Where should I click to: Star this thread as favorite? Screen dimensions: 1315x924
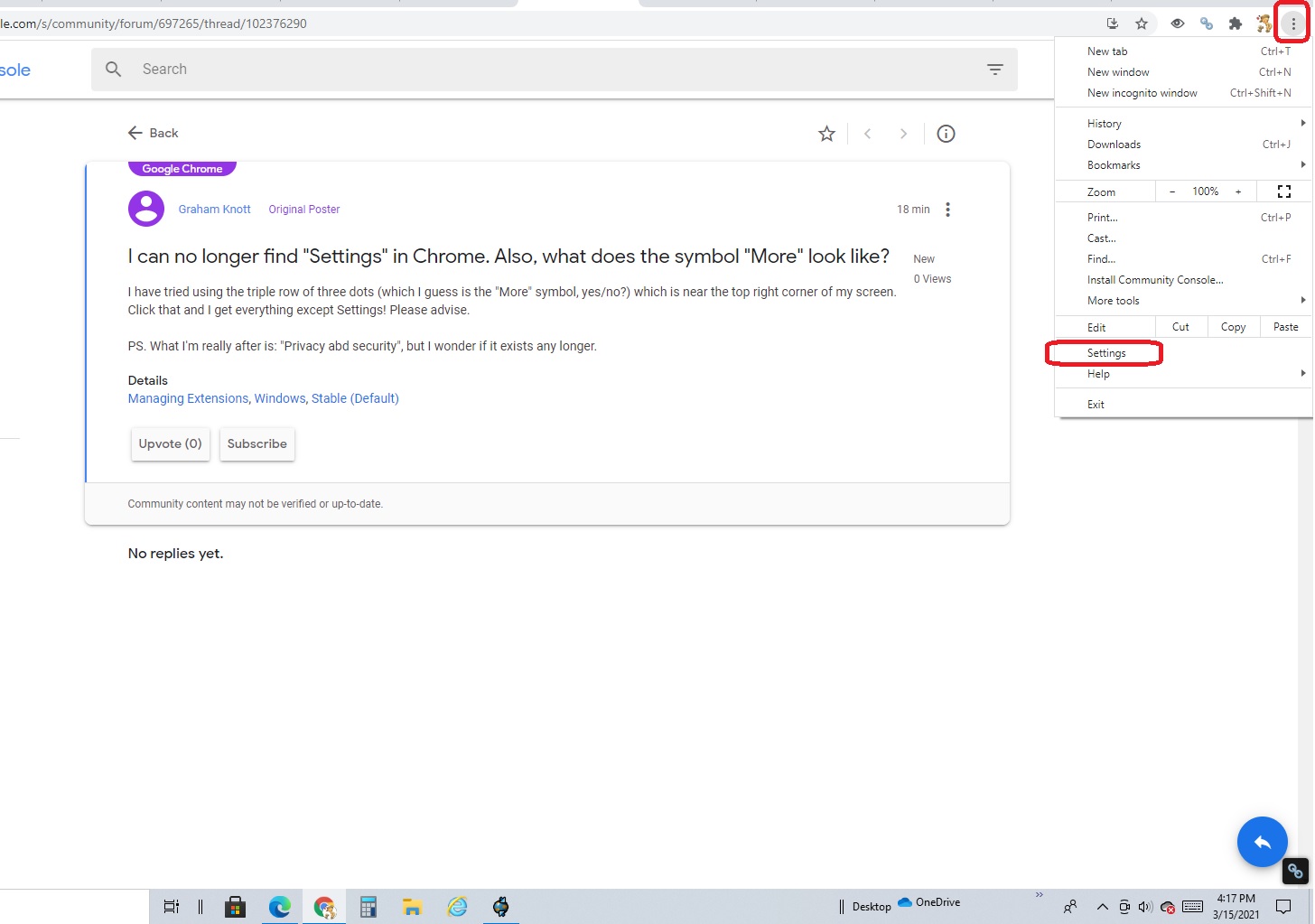coord(826,134)
